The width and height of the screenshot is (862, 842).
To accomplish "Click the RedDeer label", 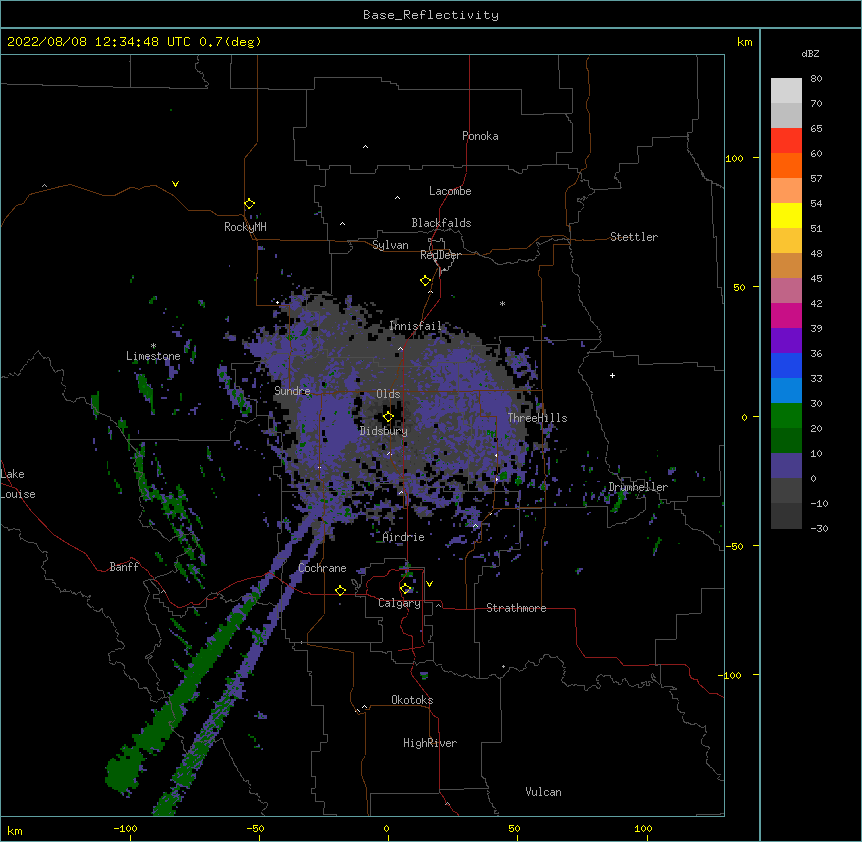I will 440,255.
